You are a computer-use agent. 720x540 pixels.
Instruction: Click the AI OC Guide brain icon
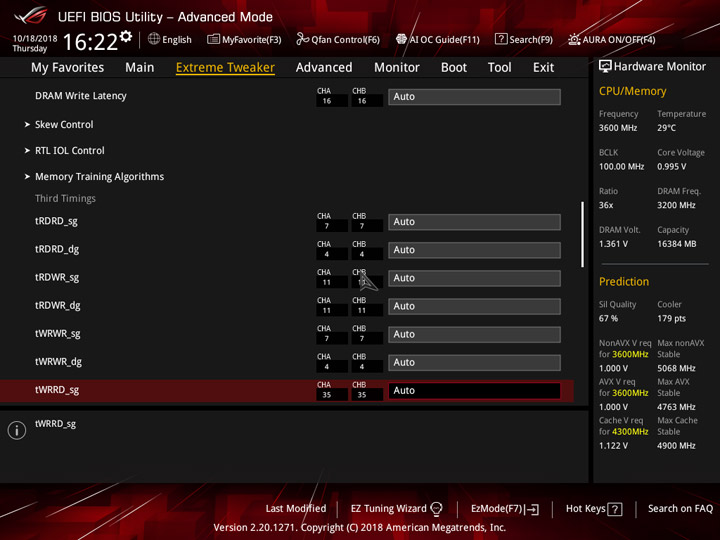[401, 39]
